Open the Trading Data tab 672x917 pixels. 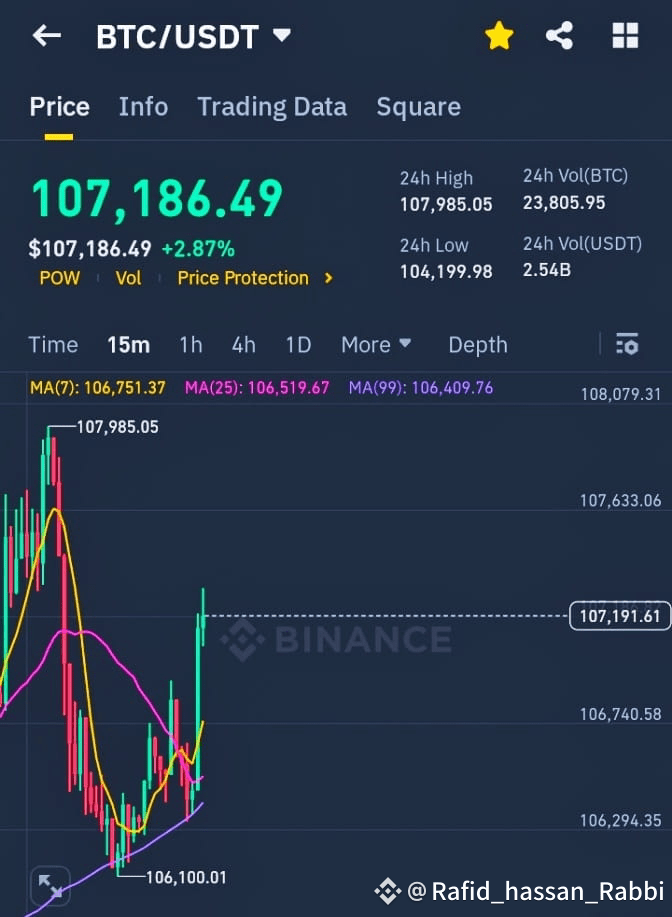[272, 107]
